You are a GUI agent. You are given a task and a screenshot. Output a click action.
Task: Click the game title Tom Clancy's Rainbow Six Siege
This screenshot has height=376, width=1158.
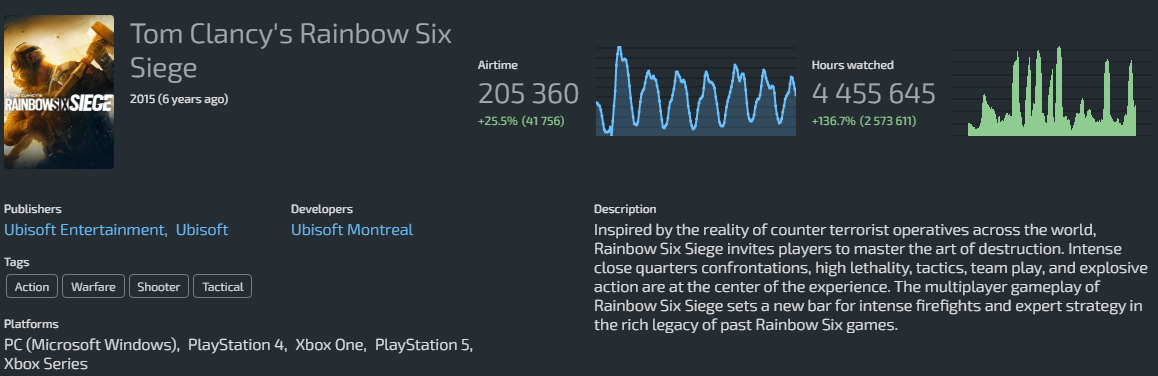pyautogui.click(x=291, y=51)
